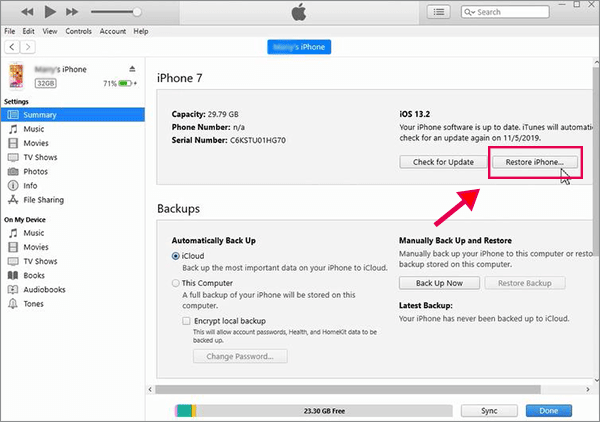
Task: Enable Encrypt local backup checkbox
Action: pyautogui.click(x=186, y=321)
